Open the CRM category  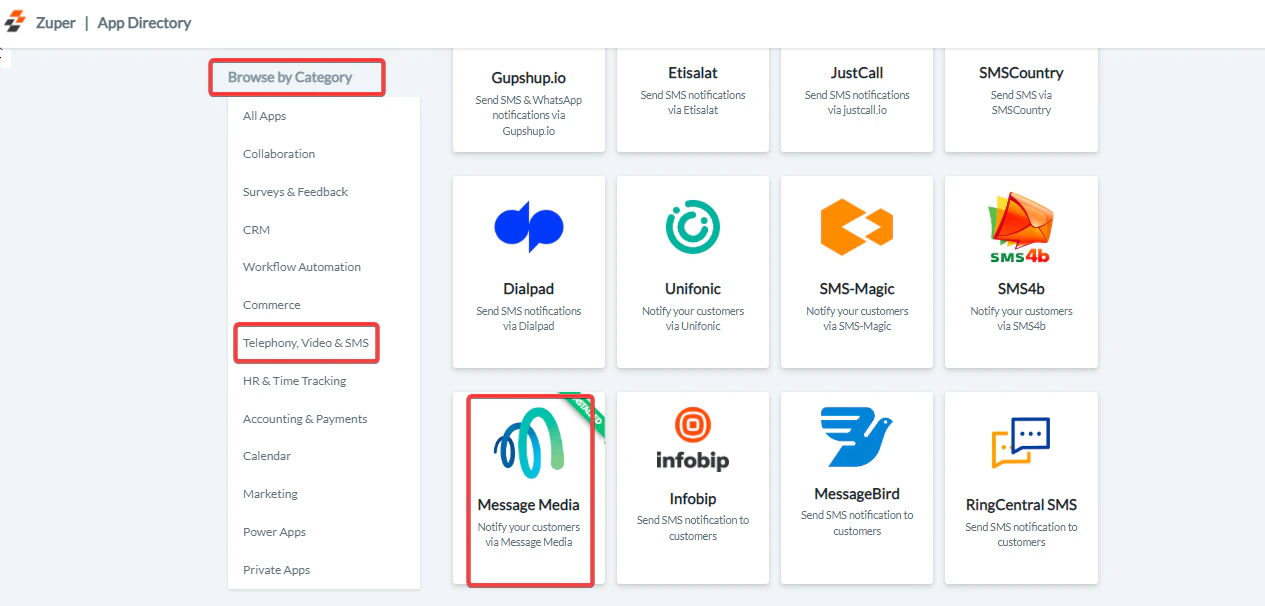click(256, 230)
